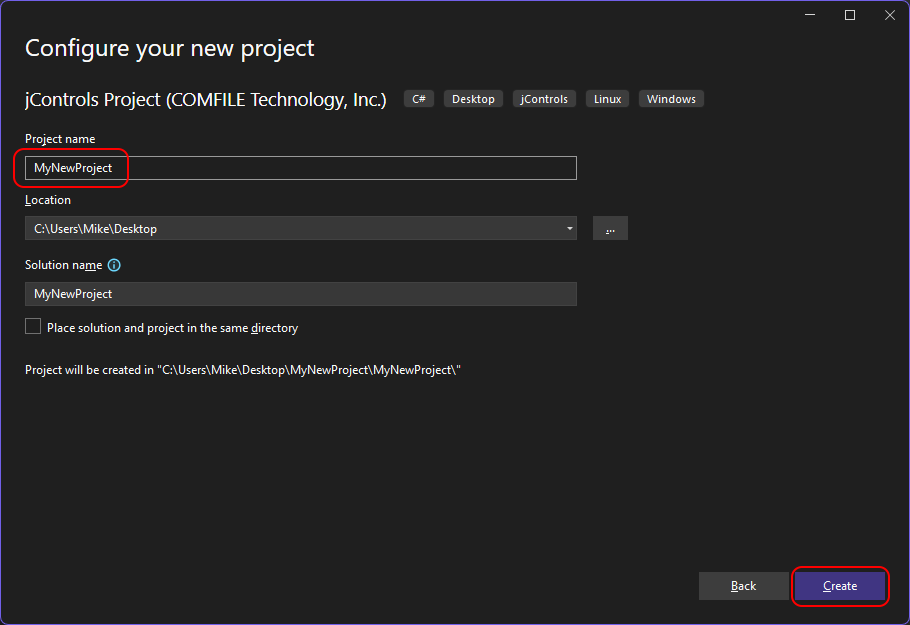Click the Windows platform tag
The height and width of the screenshot is (625, 910).
click(671, 99)
